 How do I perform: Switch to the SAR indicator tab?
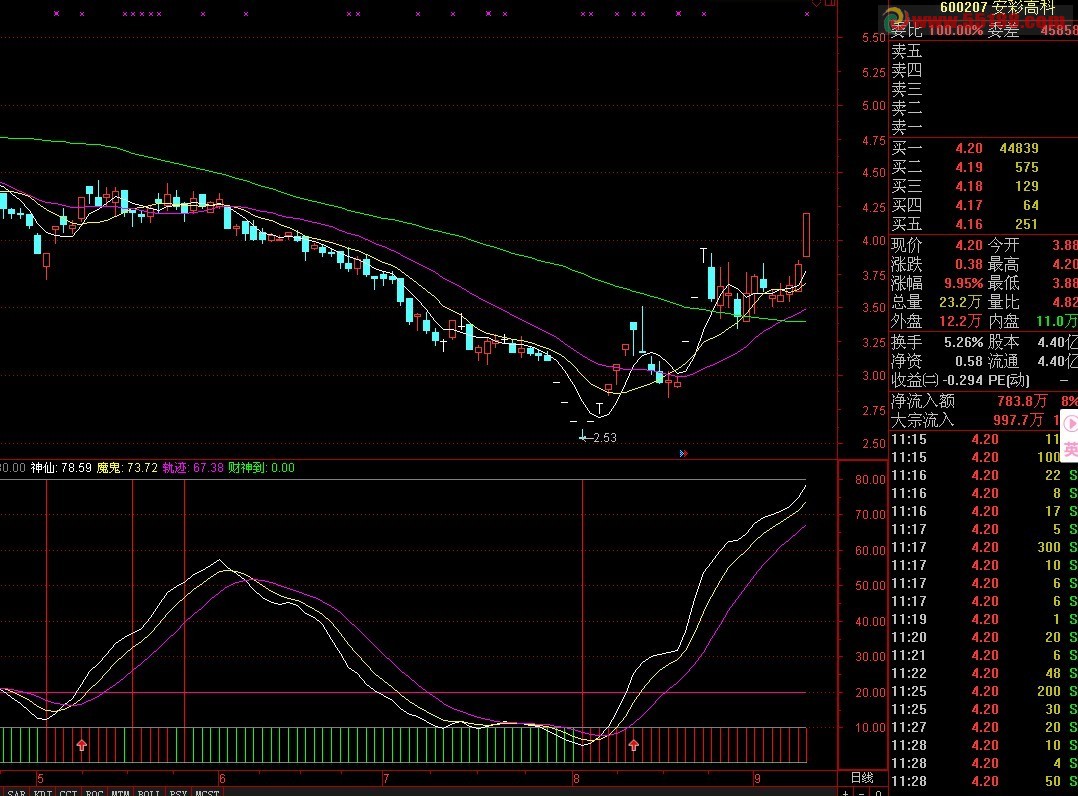(x=16, y=792)
